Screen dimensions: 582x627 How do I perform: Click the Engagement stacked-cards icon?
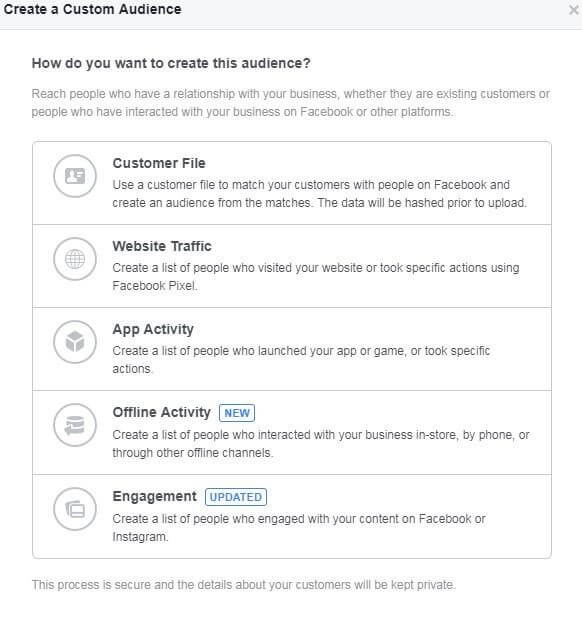pos(75,509)
